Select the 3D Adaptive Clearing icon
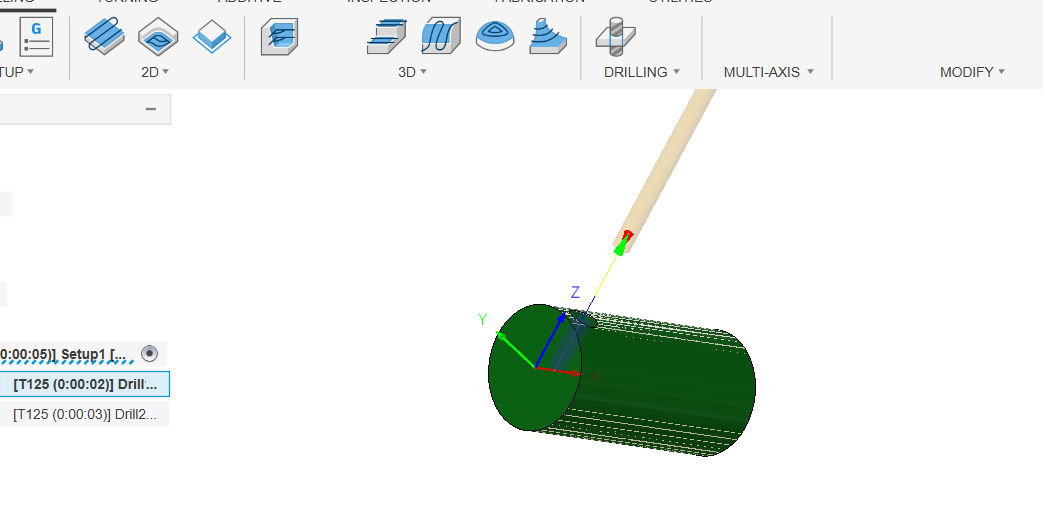This screenshot has height=525, width=1043. click(278, 37)
